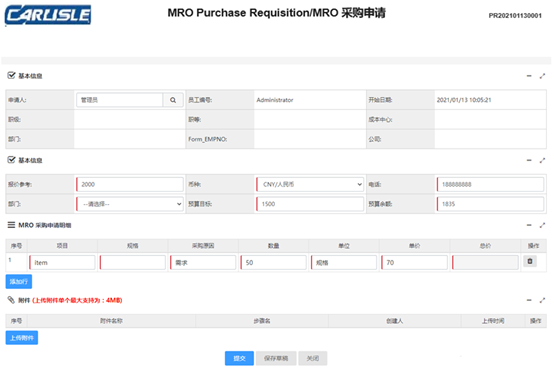Click the Carlisle logo
The image size is (554, 374).
[48, 15]
